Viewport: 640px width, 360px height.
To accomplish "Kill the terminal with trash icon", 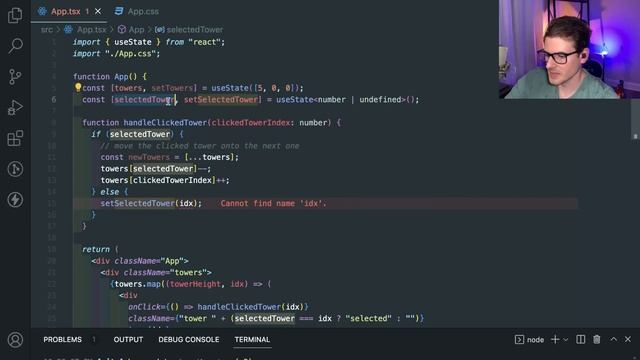I will point(597,340).
